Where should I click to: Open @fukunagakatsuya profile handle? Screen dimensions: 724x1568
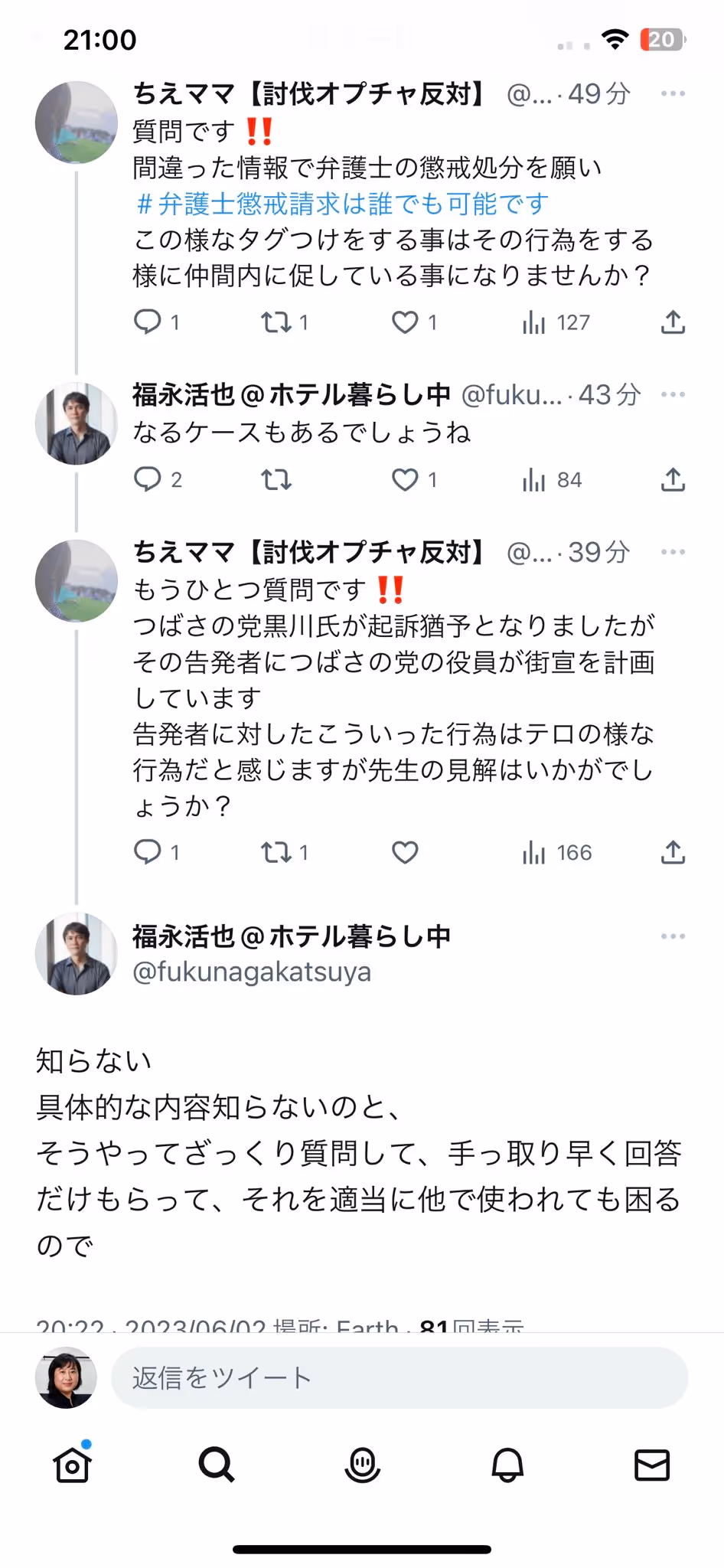coord(252,972)
